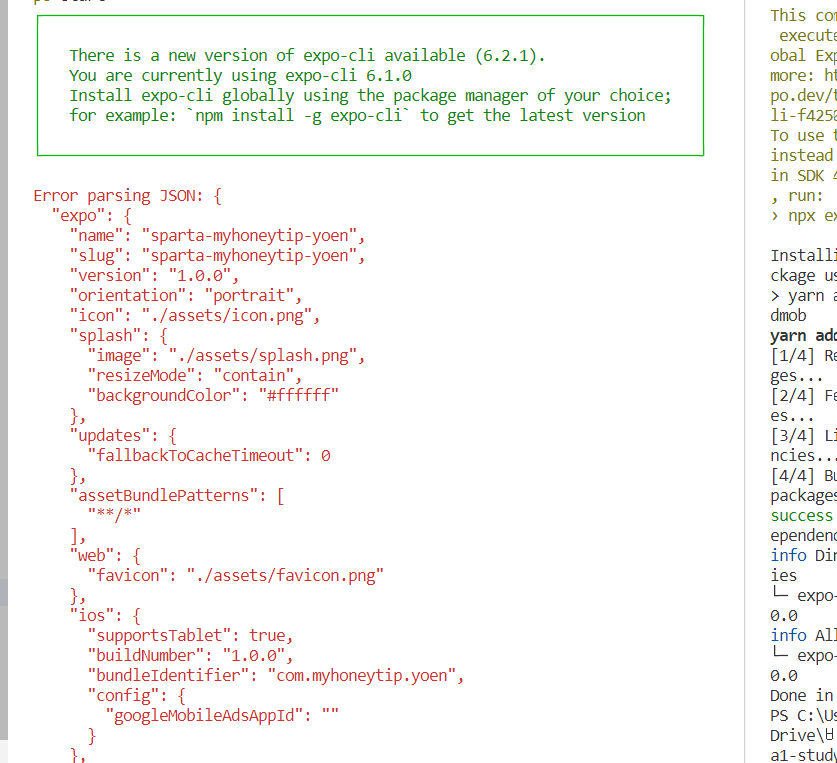Click the "supportsTablet": true line
837x763 pixels.
[x=191, y=635]
